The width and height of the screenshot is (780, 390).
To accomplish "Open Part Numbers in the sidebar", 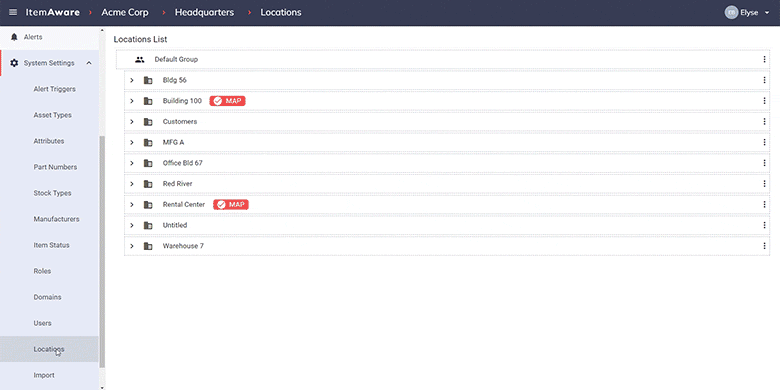I will click(55, 167).
